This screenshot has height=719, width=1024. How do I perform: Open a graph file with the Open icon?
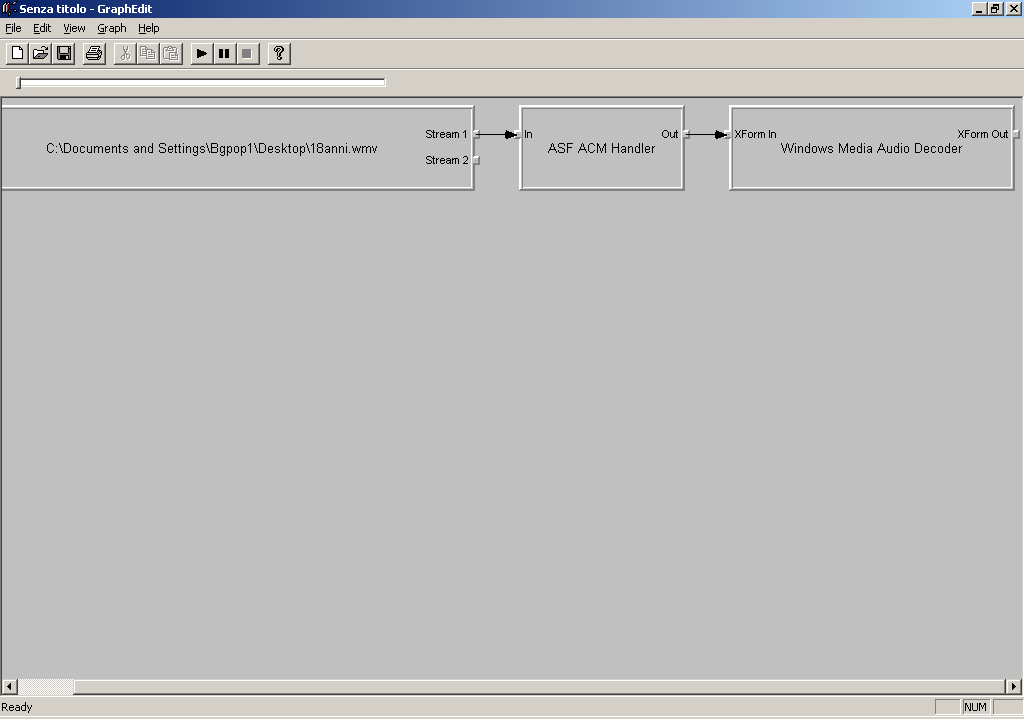coord(40,54)
